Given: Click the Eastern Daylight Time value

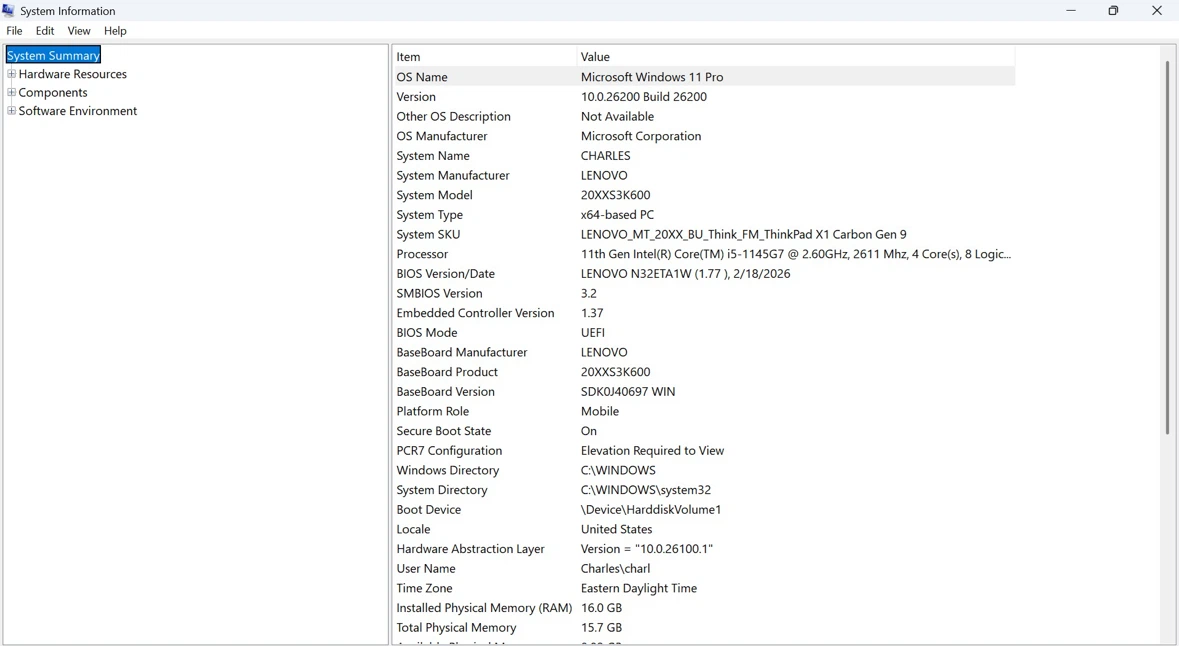Looking at the screenshot, I should tap(638, 588).
